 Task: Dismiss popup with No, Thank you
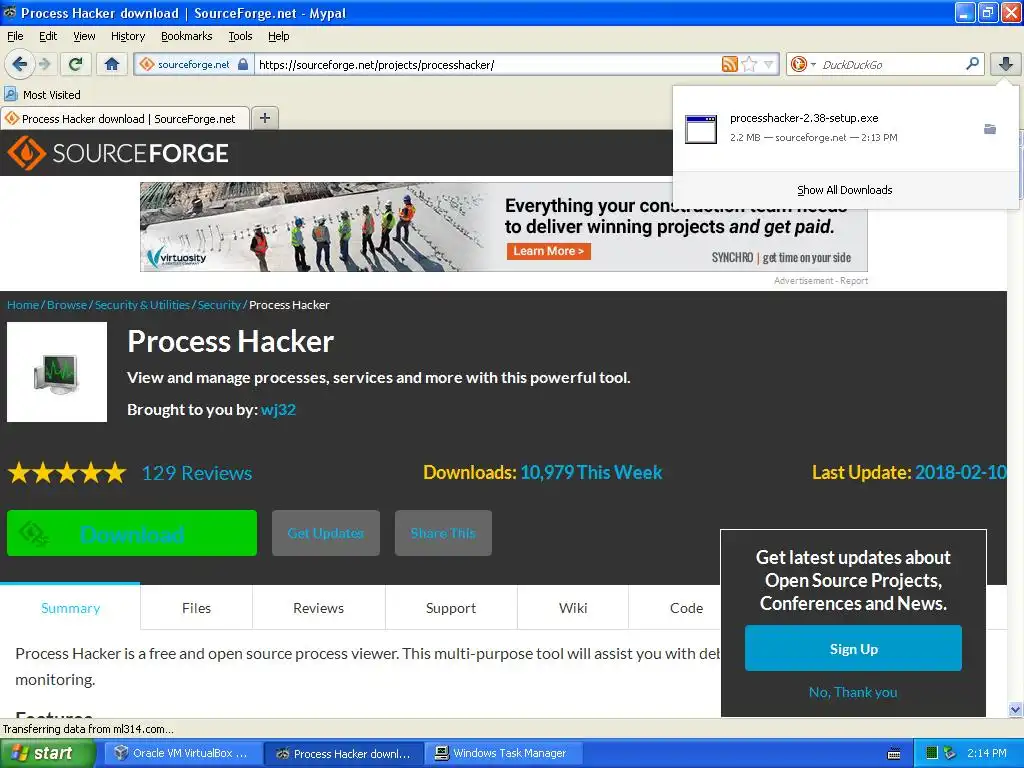coord(853,692)
